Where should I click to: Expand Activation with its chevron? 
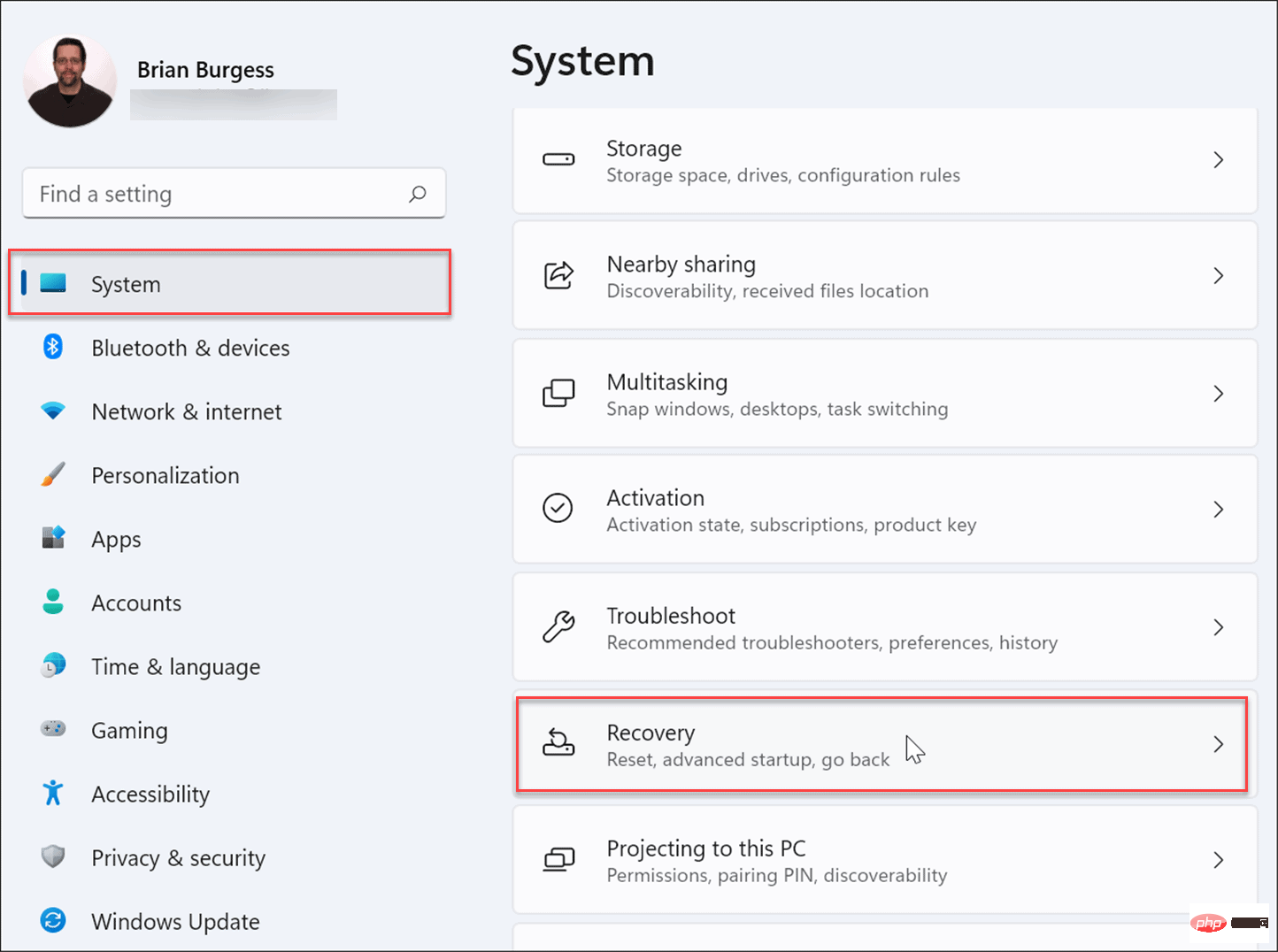click(x=1219, y=510)
